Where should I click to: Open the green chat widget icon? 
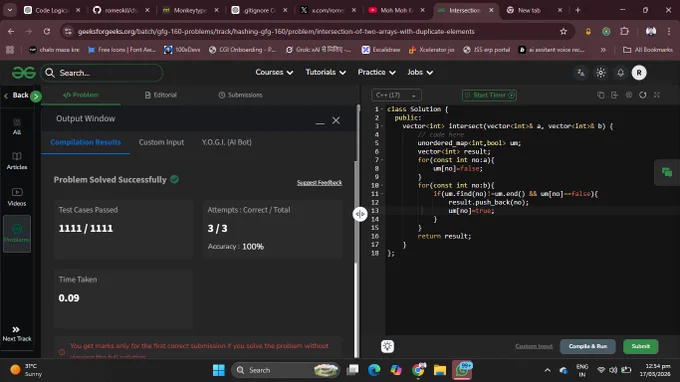coord(667,173)
